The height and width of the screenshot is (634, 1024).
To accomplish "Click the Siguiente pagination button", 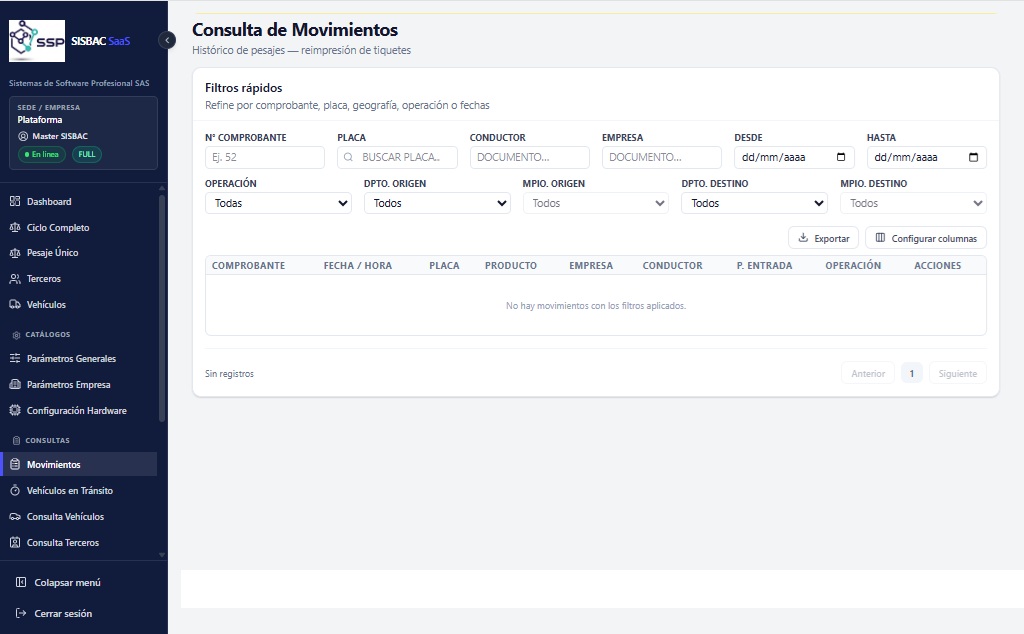I will coord(957,373).
